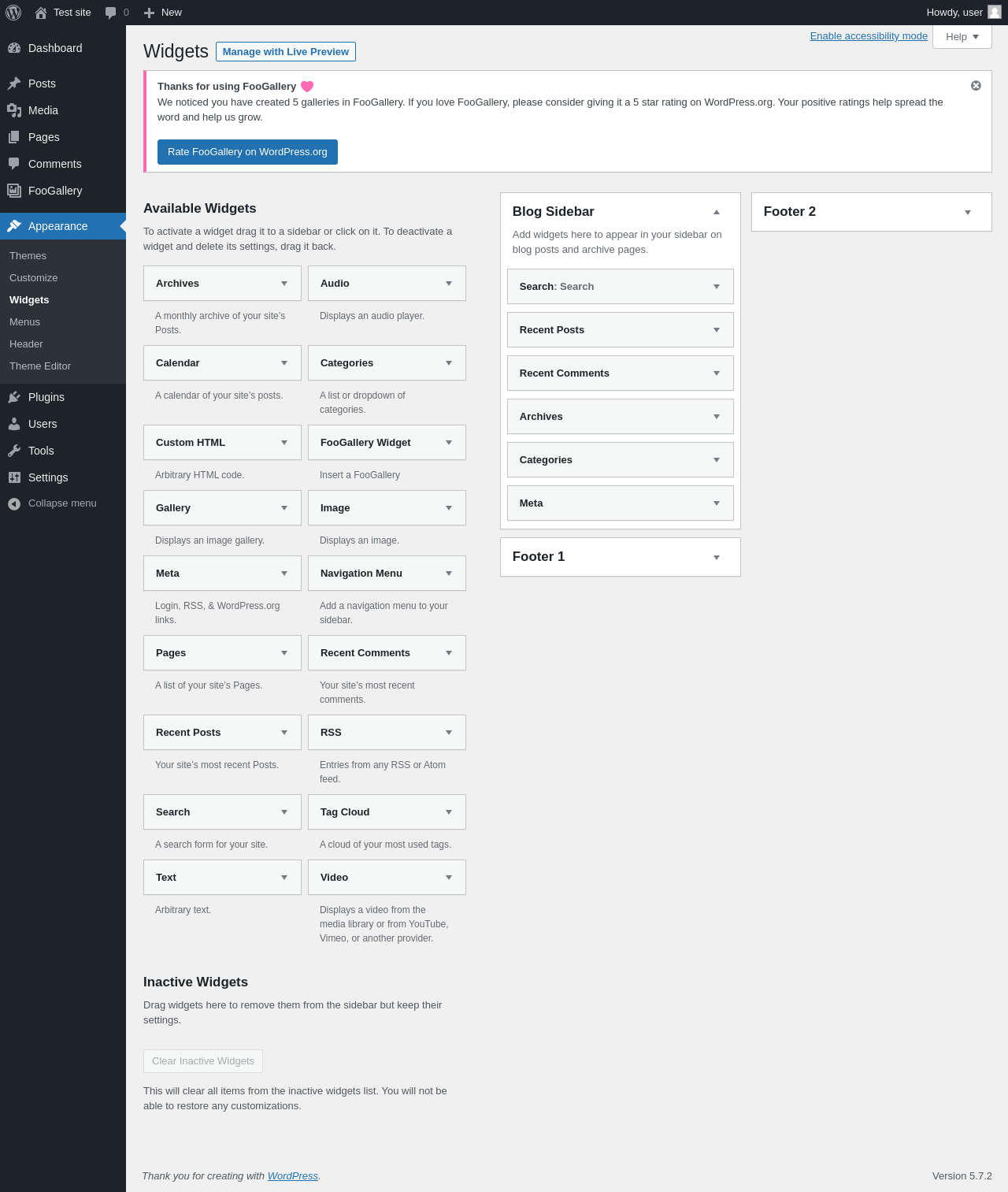
Task: Click the Pages icon in sidebar
Action: tap(14, 137)
